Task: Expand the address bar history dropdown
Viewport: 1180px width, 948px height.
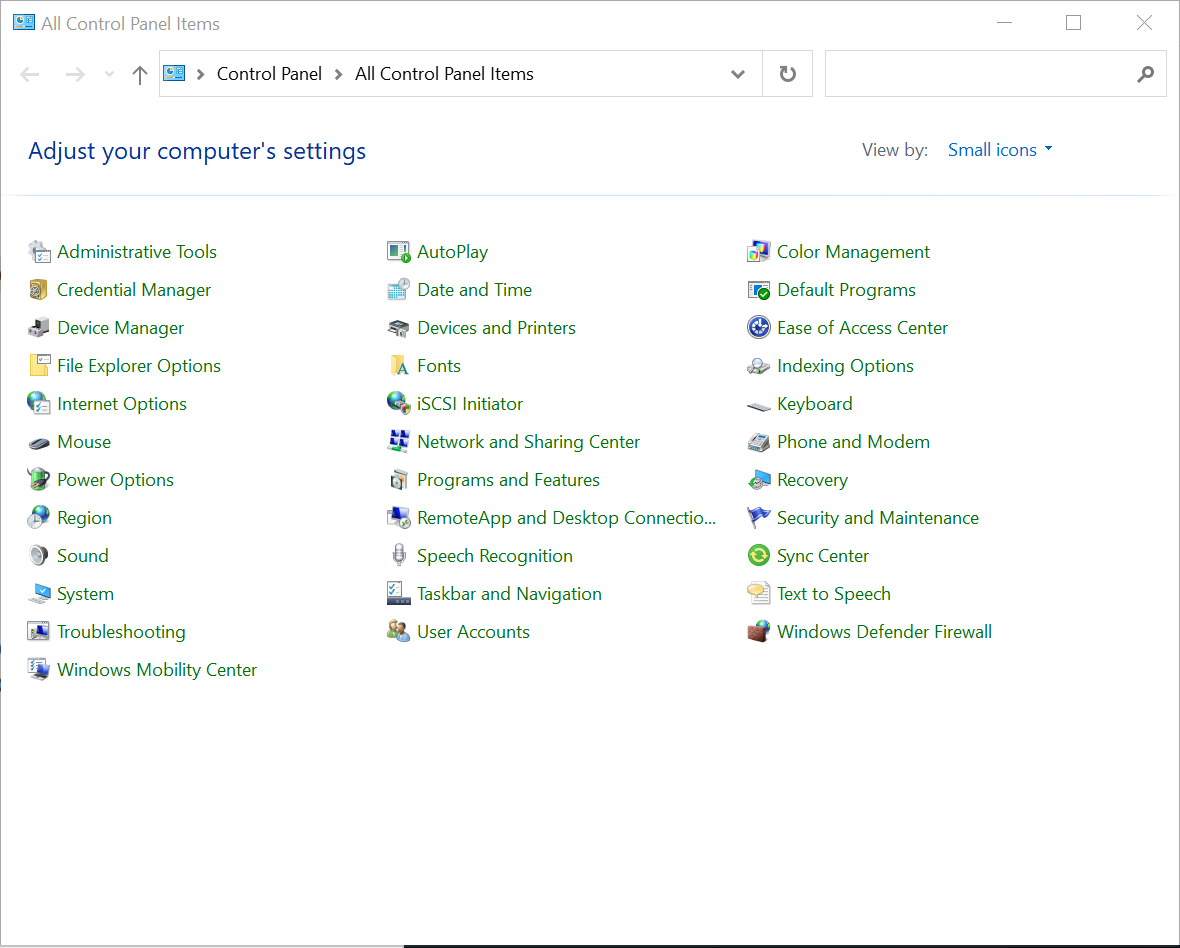Action: (738, 74)
